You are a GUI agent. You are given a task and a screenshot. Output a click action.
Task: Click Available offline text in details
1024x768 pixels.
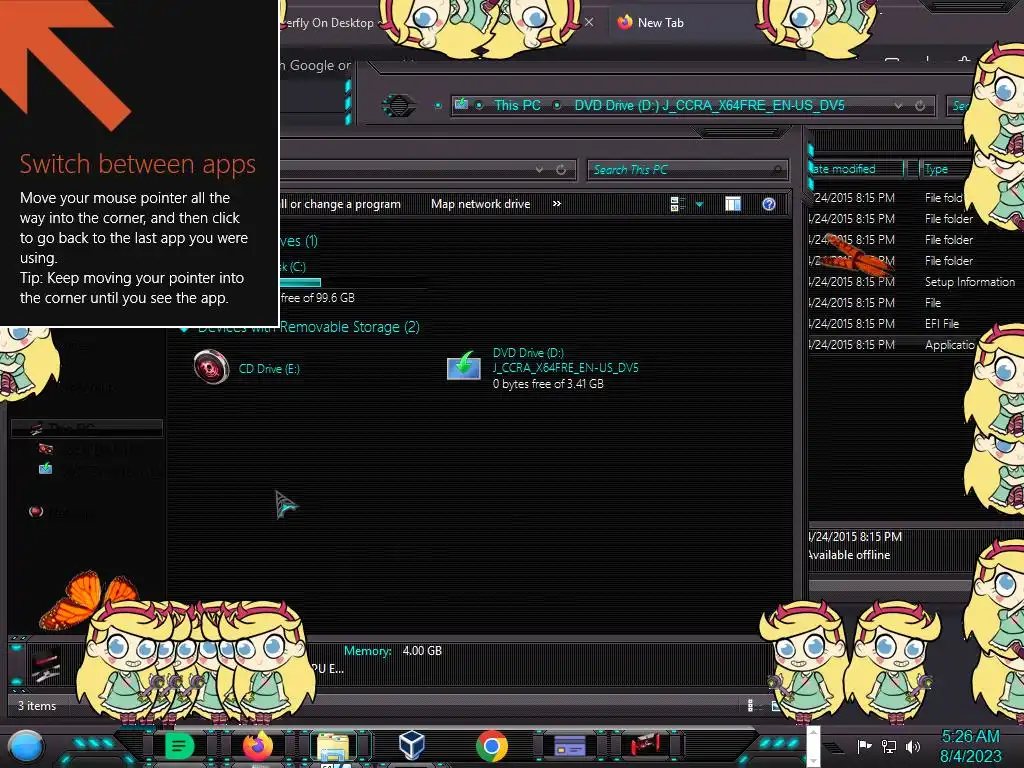click(849, 554)
